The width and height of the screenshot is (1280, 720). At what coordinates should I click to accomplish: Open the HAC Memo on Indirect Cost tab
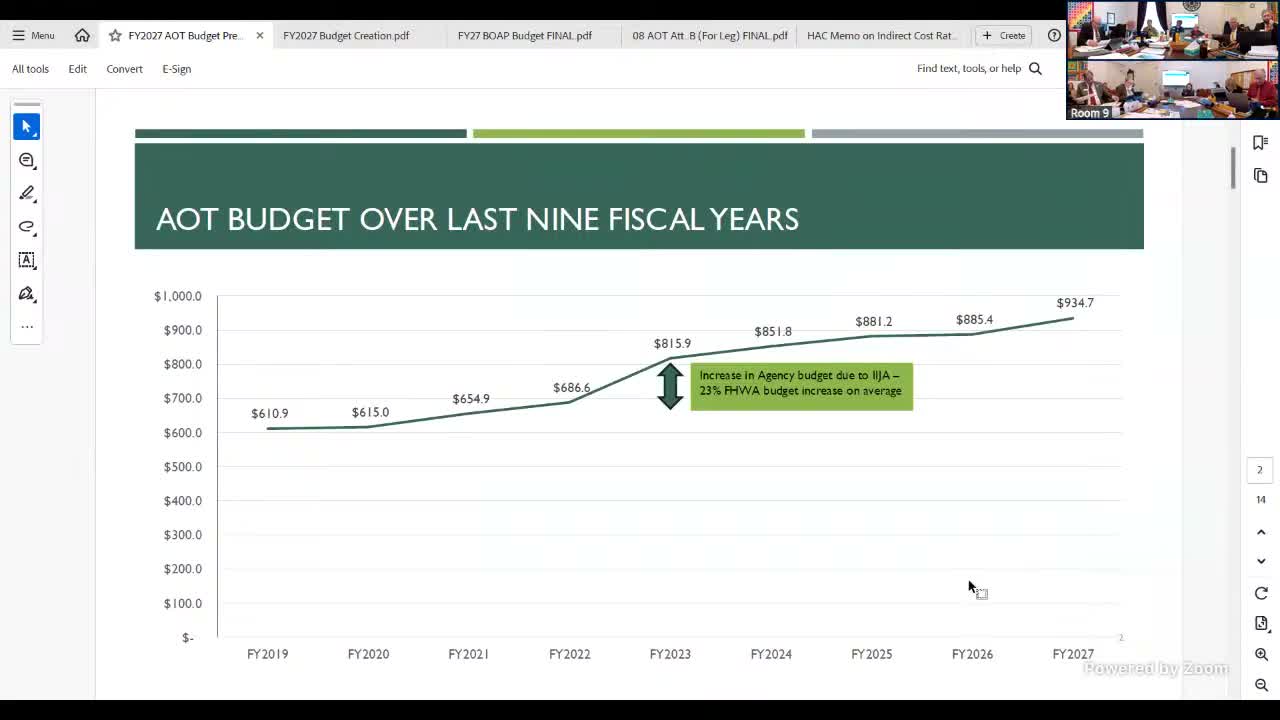pyautogui.click(x=880, y=35)
